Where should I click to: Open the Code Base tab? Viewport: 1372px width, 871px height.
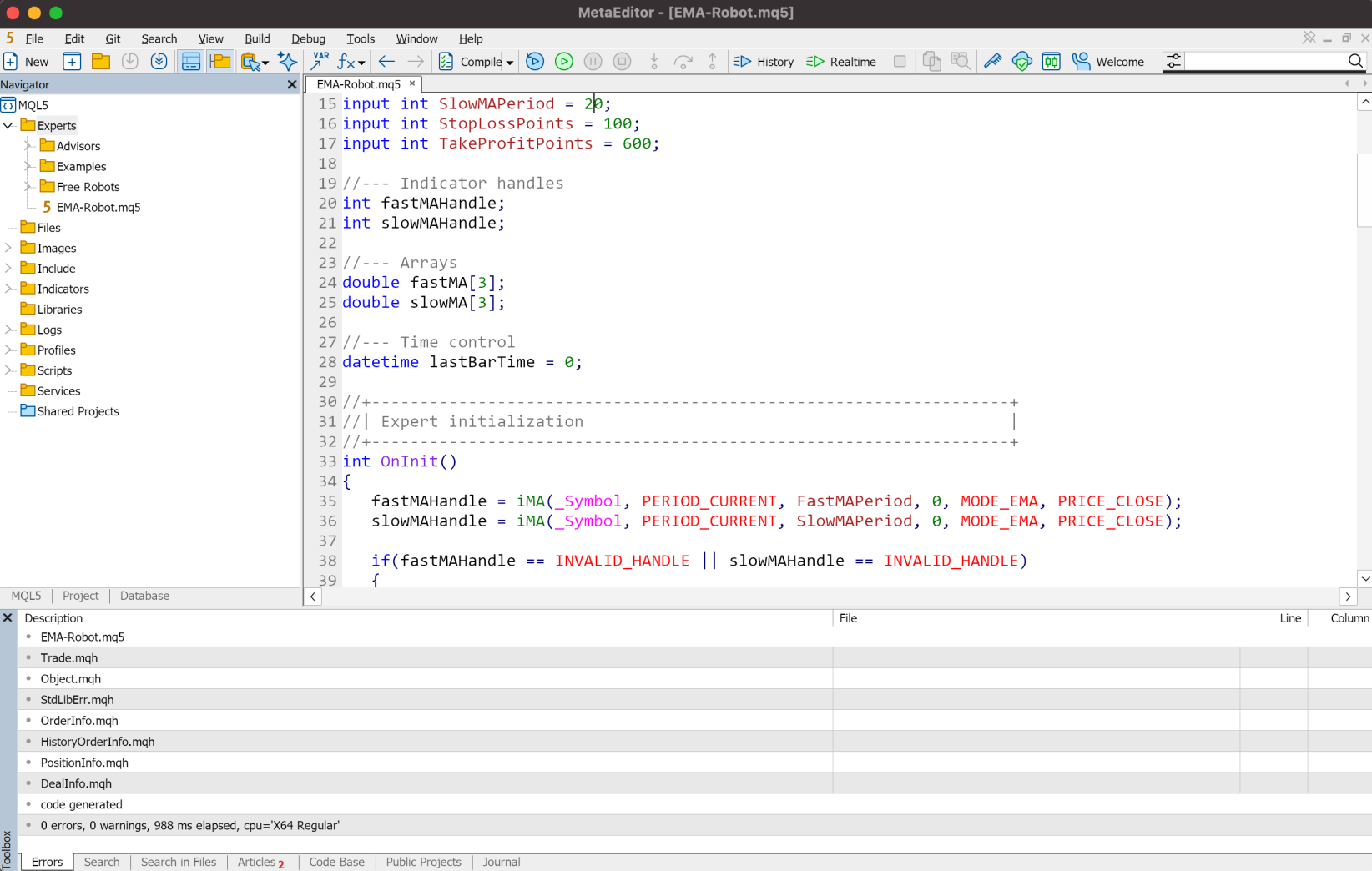[x=336, y=862]
